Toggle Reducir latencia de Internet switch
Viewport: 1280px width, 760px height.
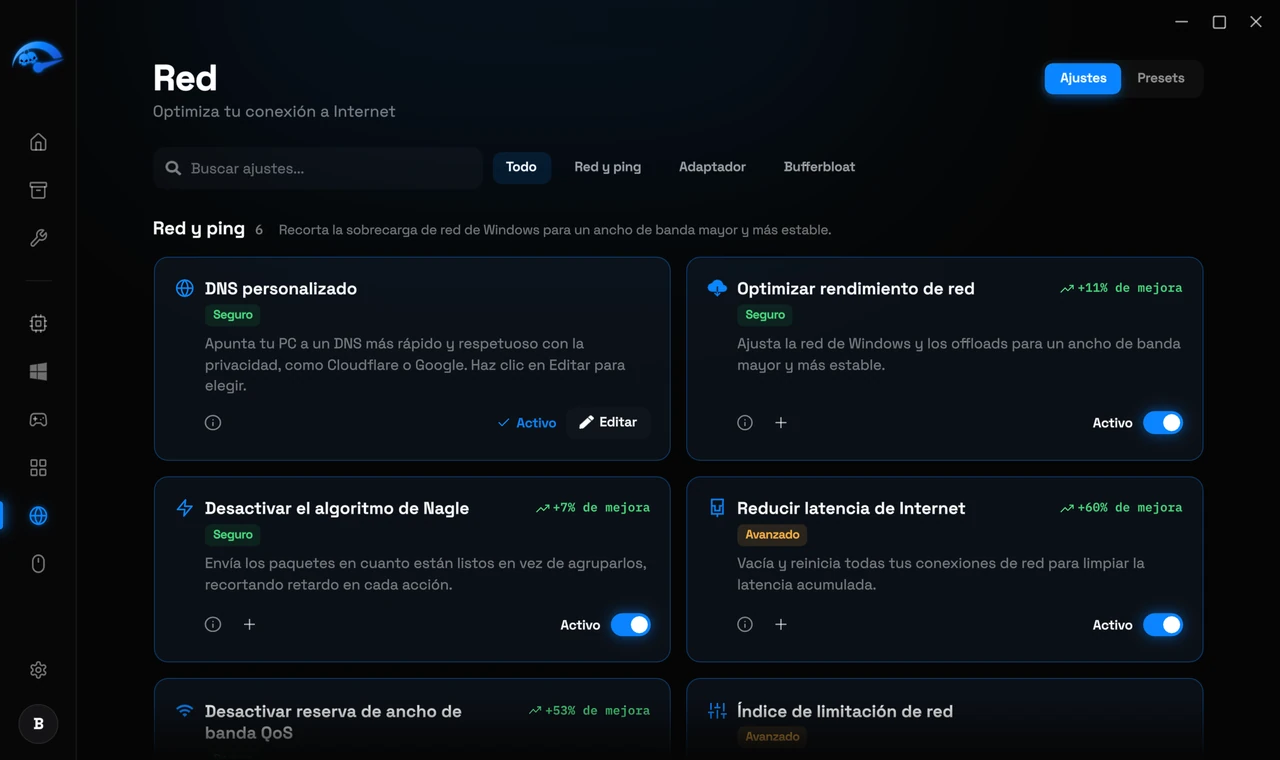pyautogui.click(x=1163, y=625)
